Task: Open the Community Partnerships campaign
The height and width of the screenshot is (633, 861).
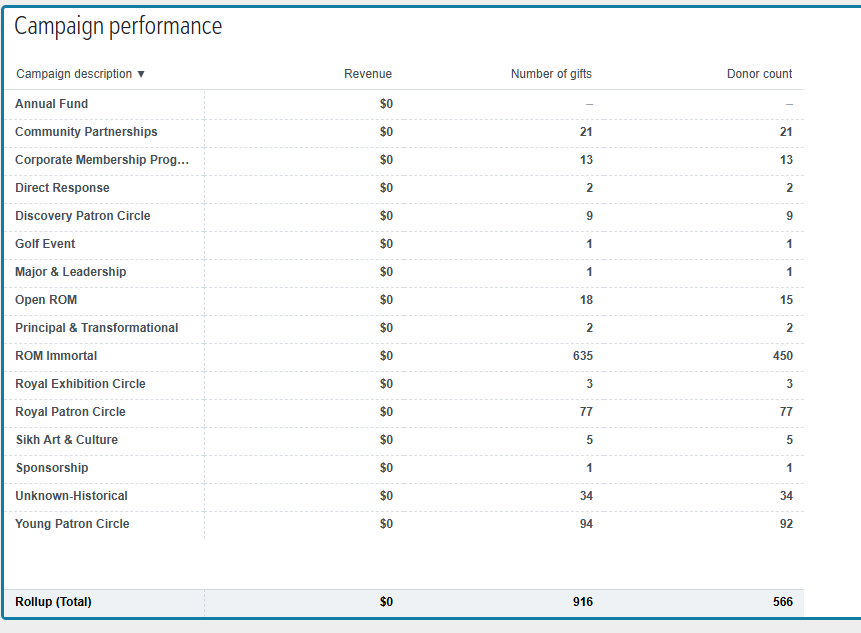Action: coord(86,132)
